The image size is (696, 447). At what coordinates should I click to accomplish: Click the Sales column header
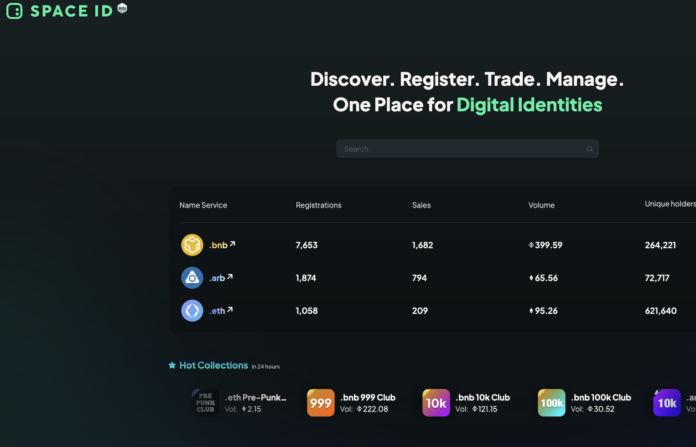click(x=421, y=205)
